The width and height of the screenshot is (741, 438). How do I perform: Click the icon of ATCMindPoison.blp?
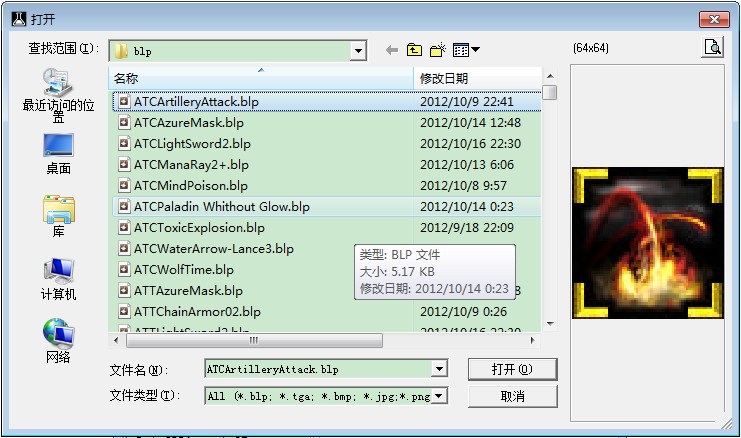(124, 185)
